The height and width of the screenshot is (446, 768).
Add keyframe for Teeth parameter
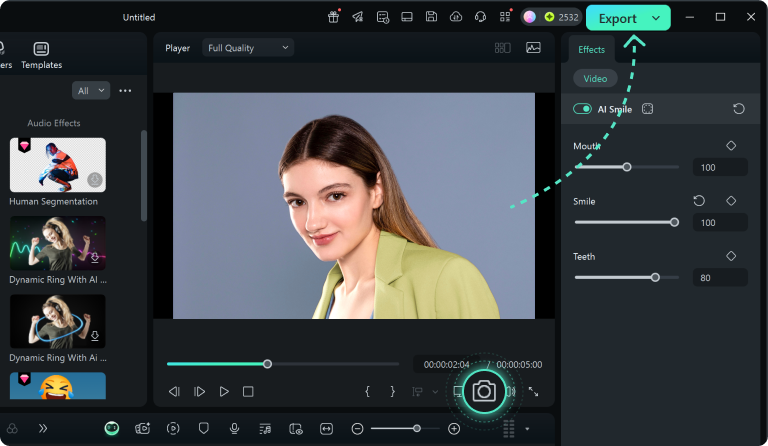click(731, 256)
